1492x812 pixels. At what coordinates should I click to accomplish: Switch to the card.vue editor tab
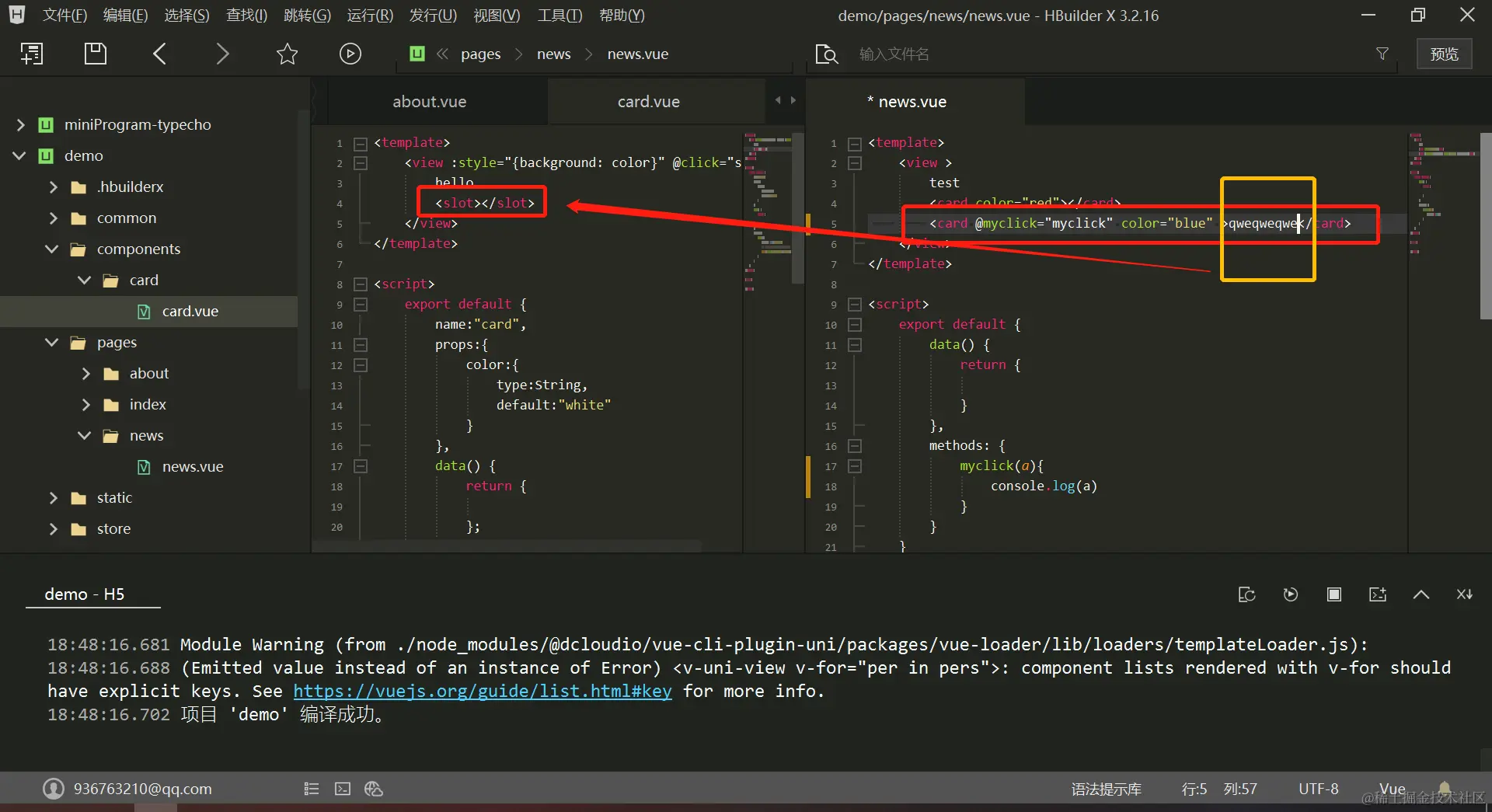pyautogui.click(x=649, y=102)
